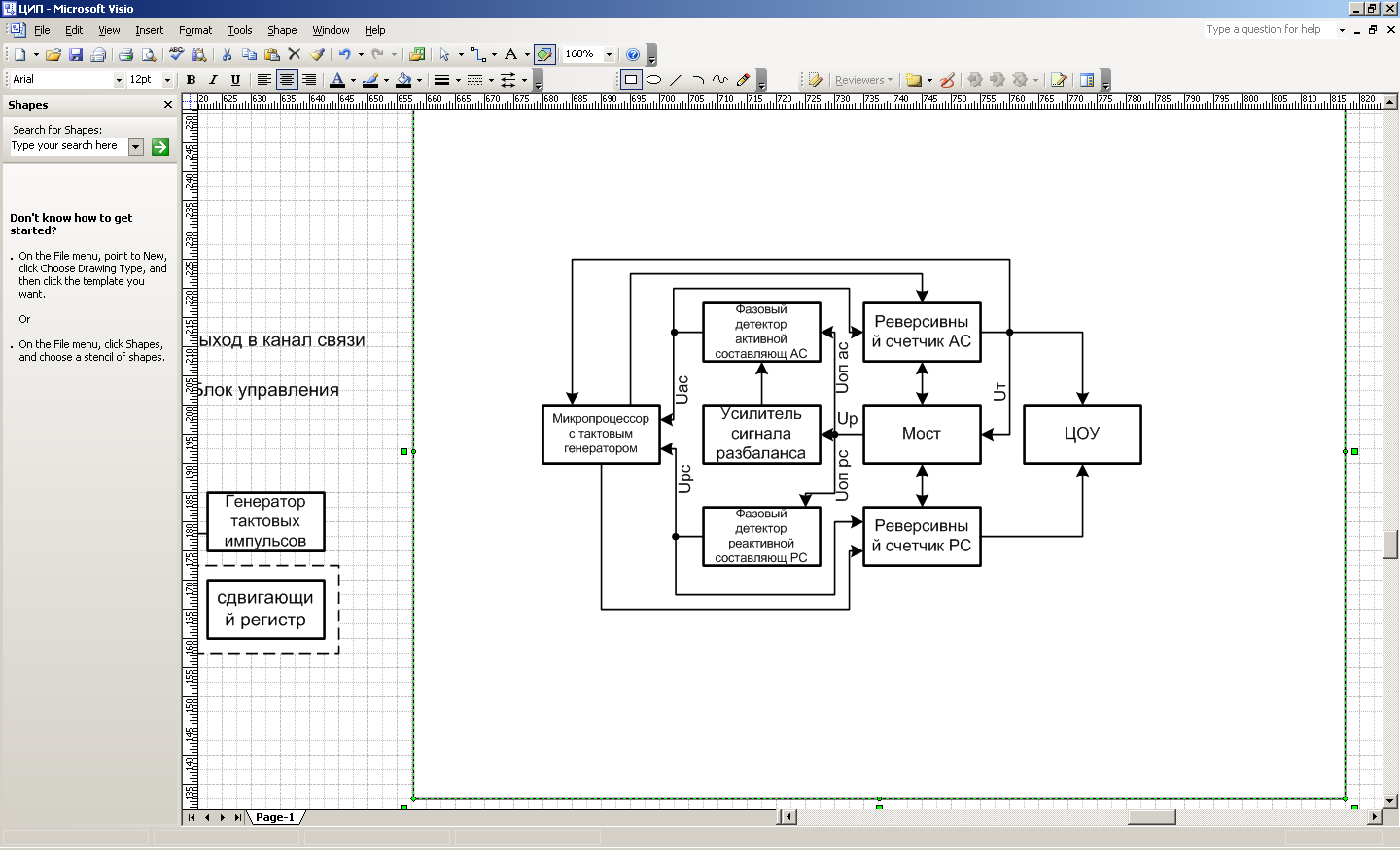Align text right

pyautogui.click(x=309, y=80)
